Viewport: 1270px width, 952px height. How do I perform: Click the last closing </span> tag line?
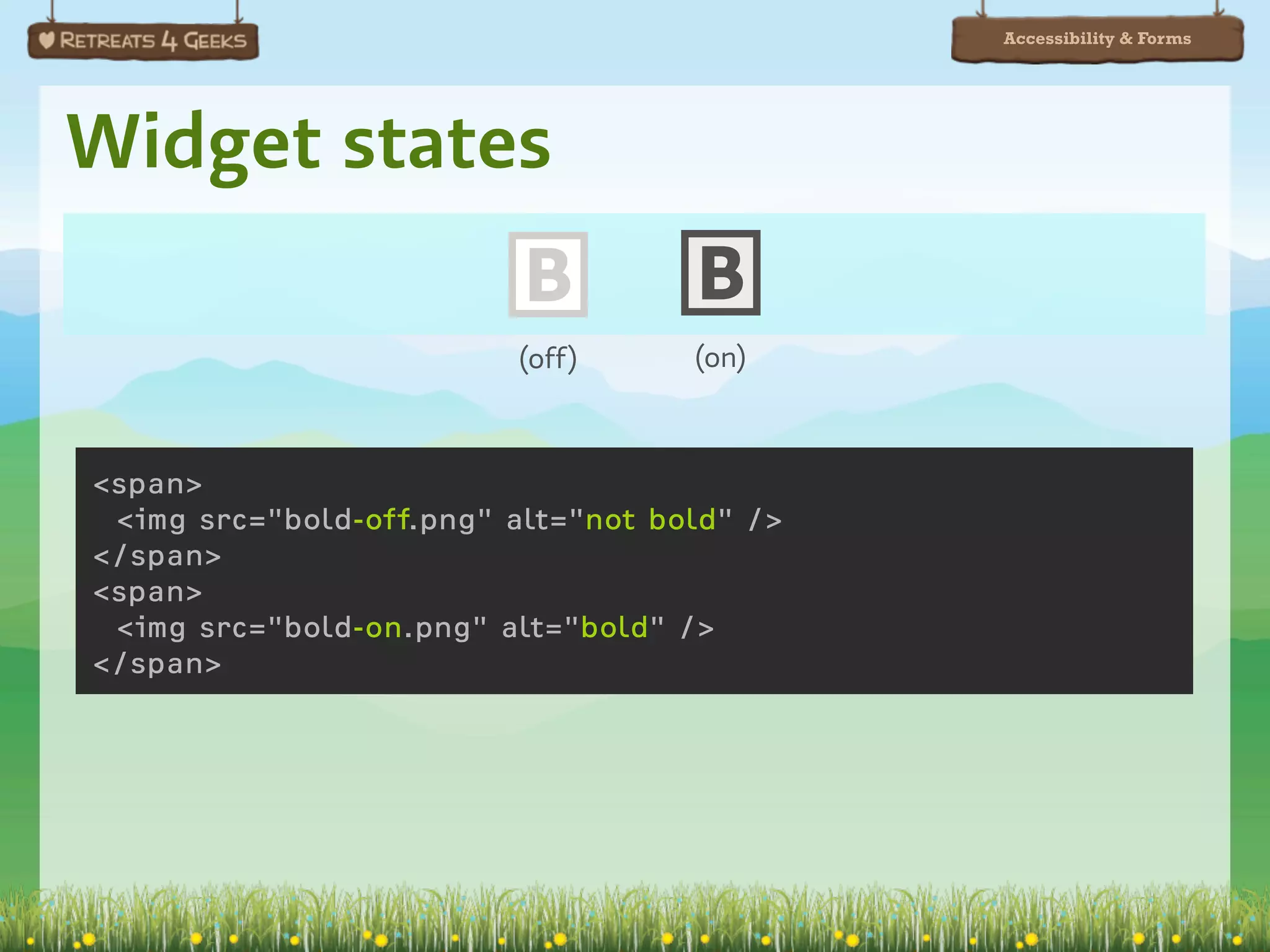click(x=157, y=664)
